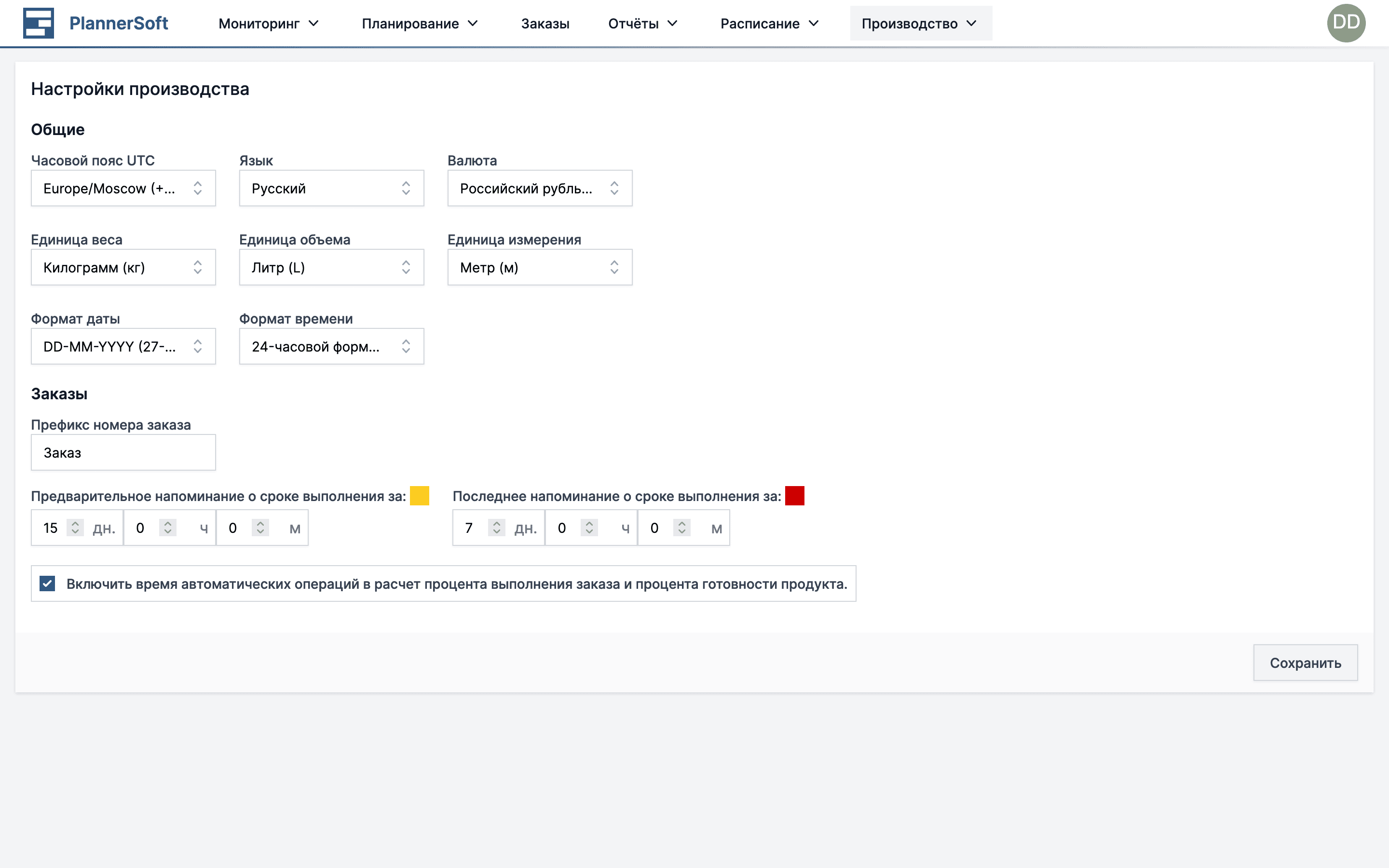The image size is (1389, 868).
Task: Open the Валюта currency selector
Action: [x=539, y=188]
